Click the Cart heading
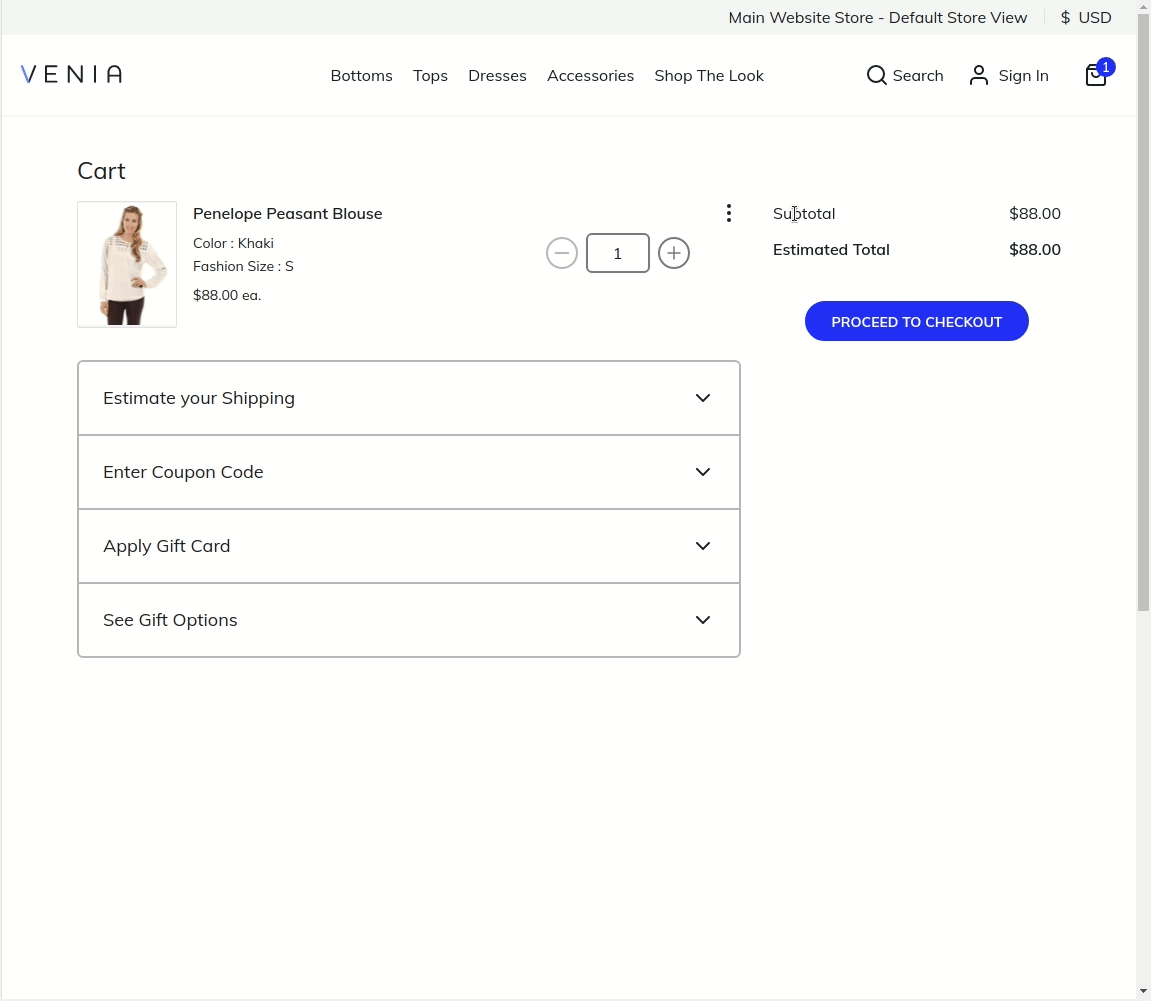Image resolution: width=1151 pixels, height=1001 pixels. coord(101,171)
